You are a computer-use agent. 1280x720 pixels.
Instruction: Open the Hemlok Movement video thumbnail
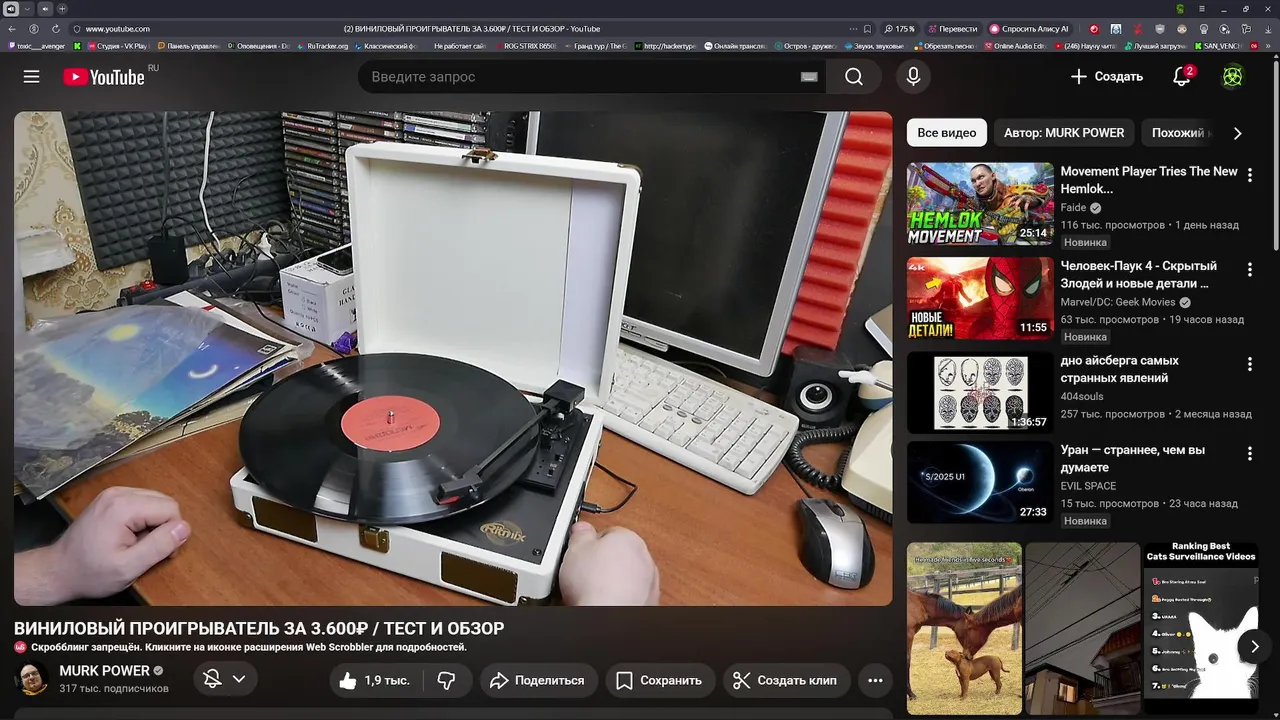coord(980,204)
